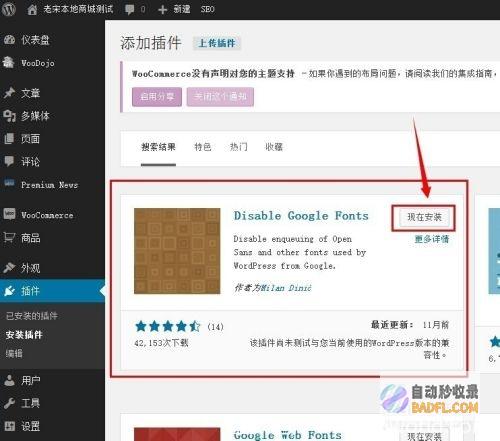Open author link Milan Dinić
Image resolution: width=500 pixels, height=441 pixels.
[286, 288]
